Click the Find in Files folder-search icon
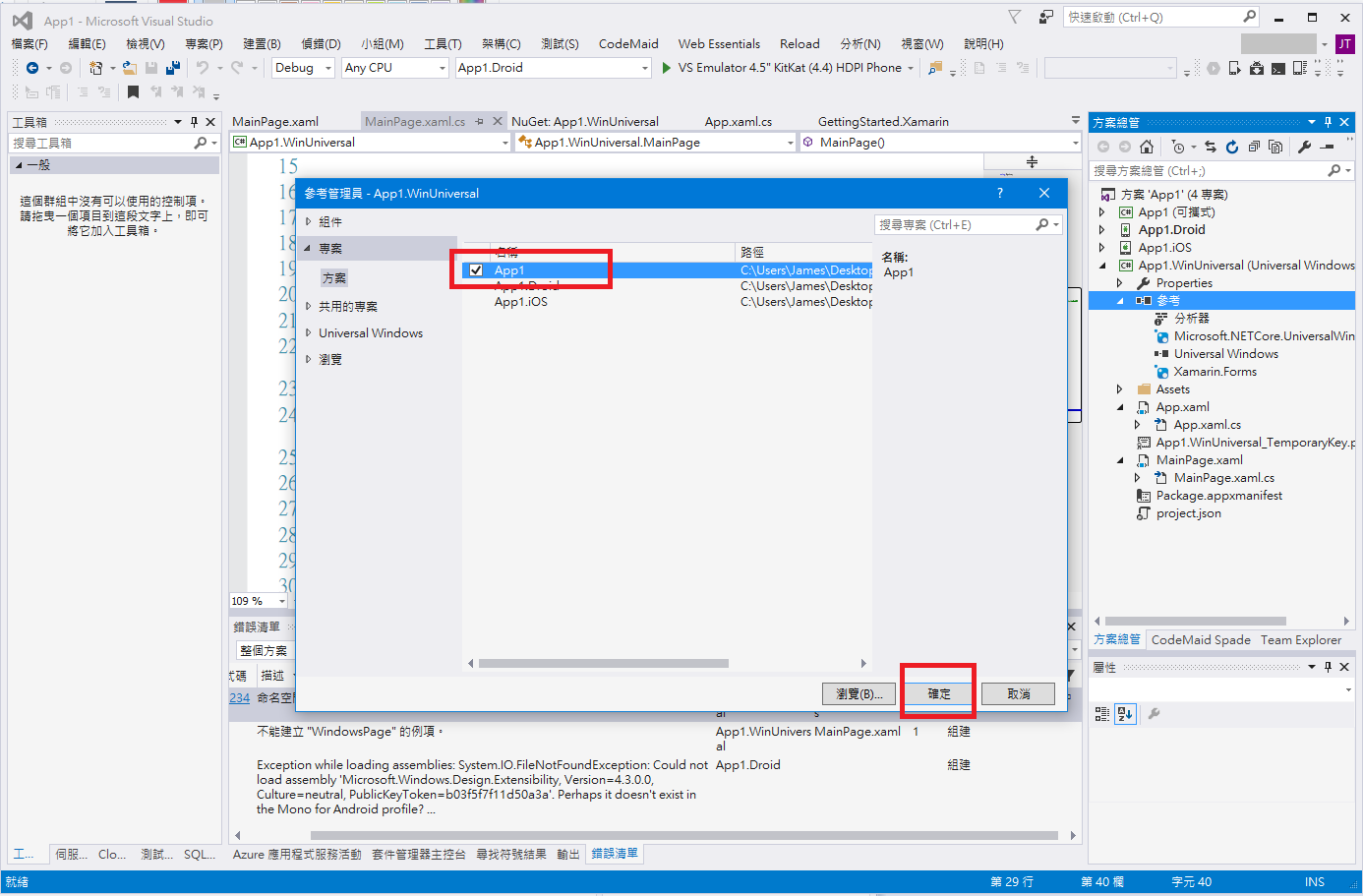This screenshot has height=896, width=1363. (935, 68)
